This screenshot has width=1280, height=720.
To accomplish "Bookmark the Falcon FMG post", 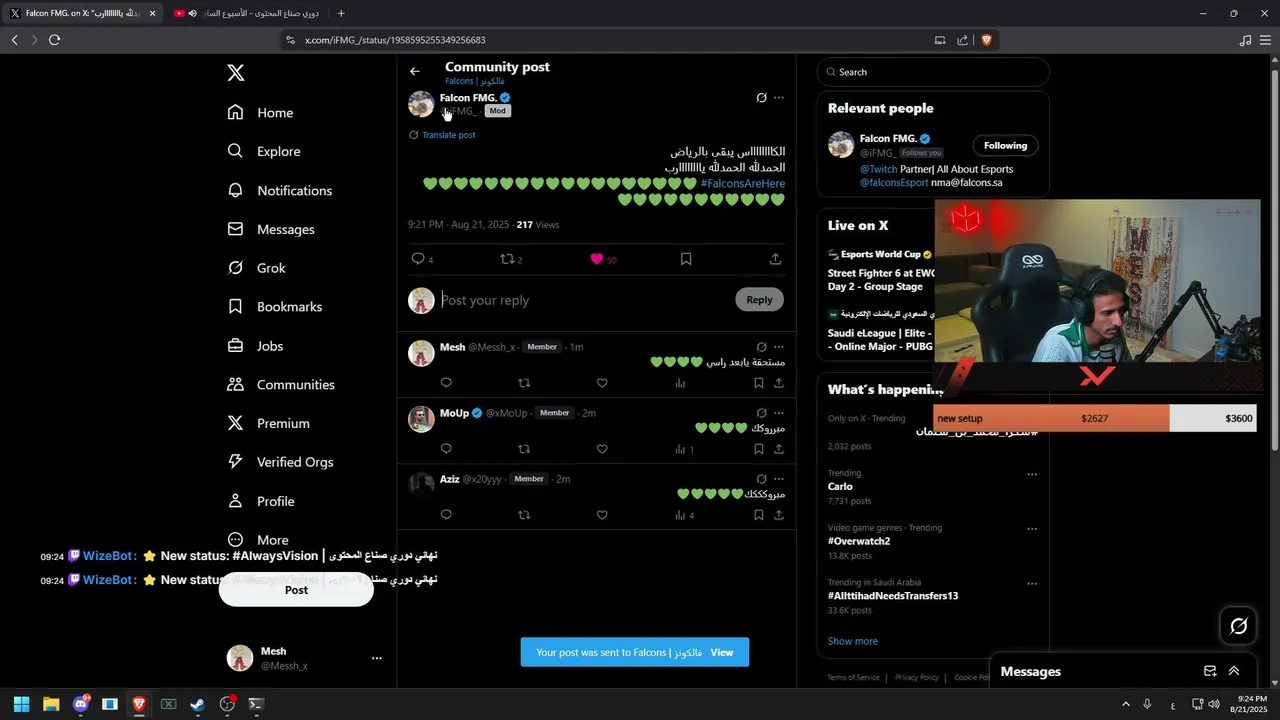I will [x=686, y=259].
